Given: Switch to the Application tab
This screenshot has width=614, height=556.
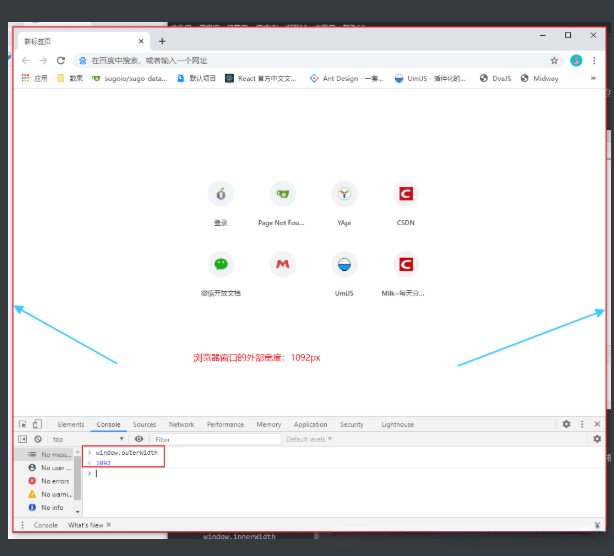Looking at the screenshot, I should pos(311,424).
